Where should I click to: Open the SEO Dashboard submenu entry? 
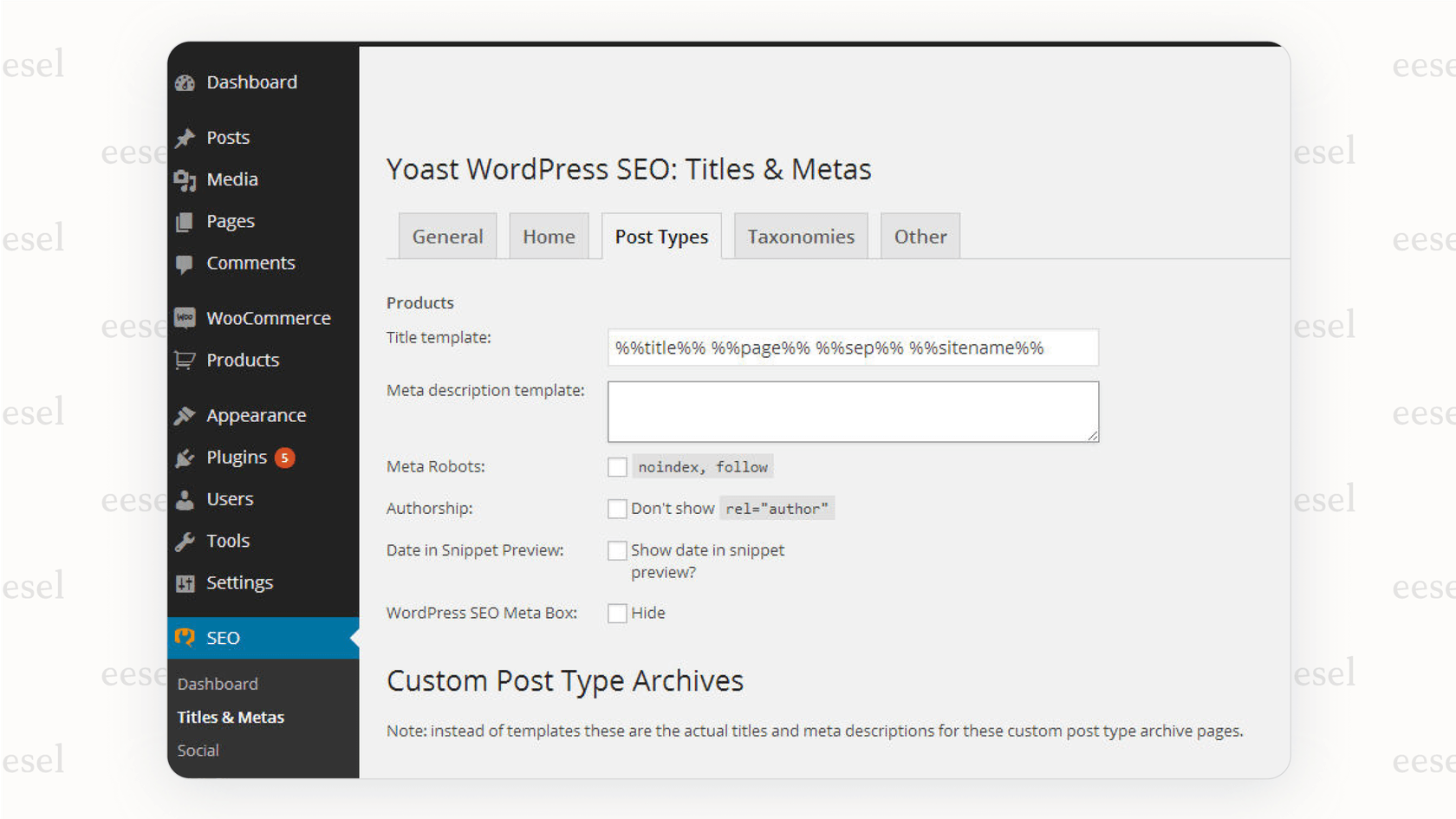coord(218,684)
